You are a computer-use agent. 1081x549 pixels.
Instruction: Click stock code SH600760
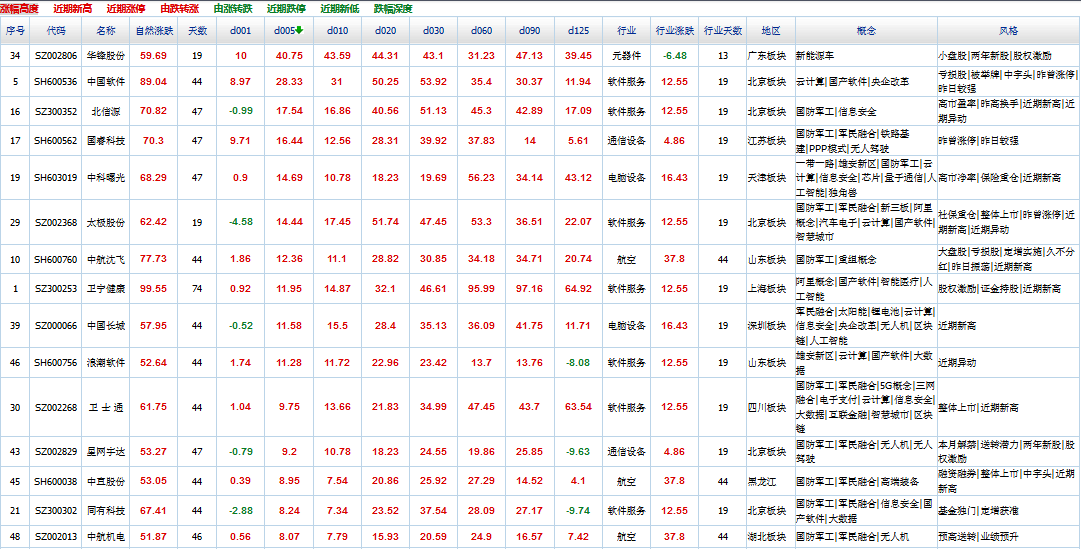tap(56, 259)
